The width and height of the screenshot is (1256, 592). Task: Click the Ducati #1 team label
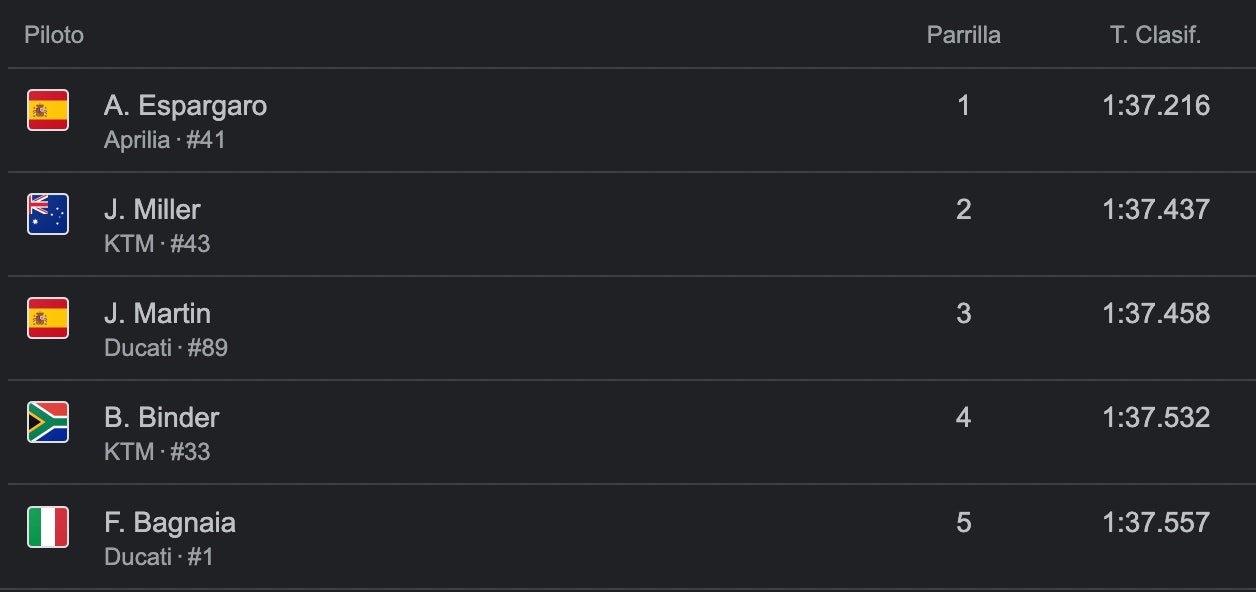coord(159,557)
